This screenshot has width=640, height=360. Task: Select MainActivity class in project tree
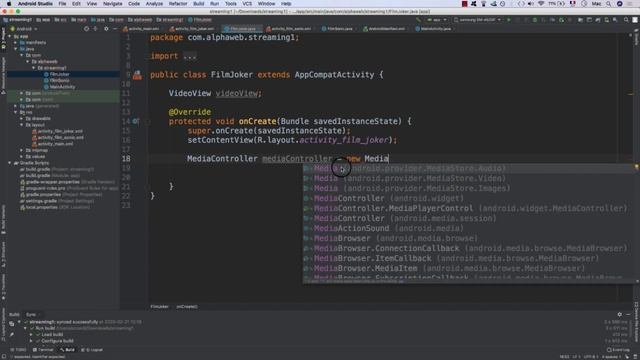click(x=59, y=87)
